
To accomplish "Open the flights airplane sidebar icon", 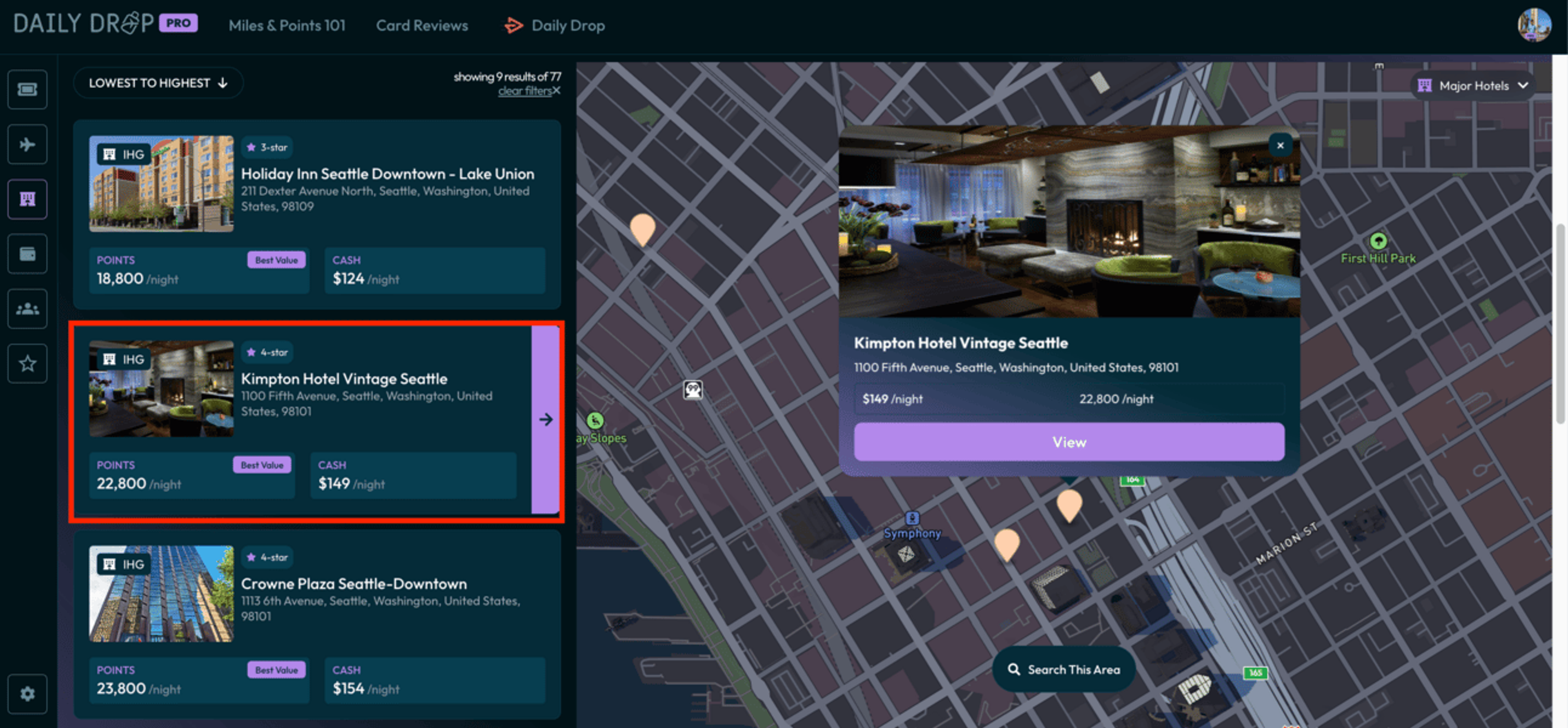I will (x=27, y=144).
